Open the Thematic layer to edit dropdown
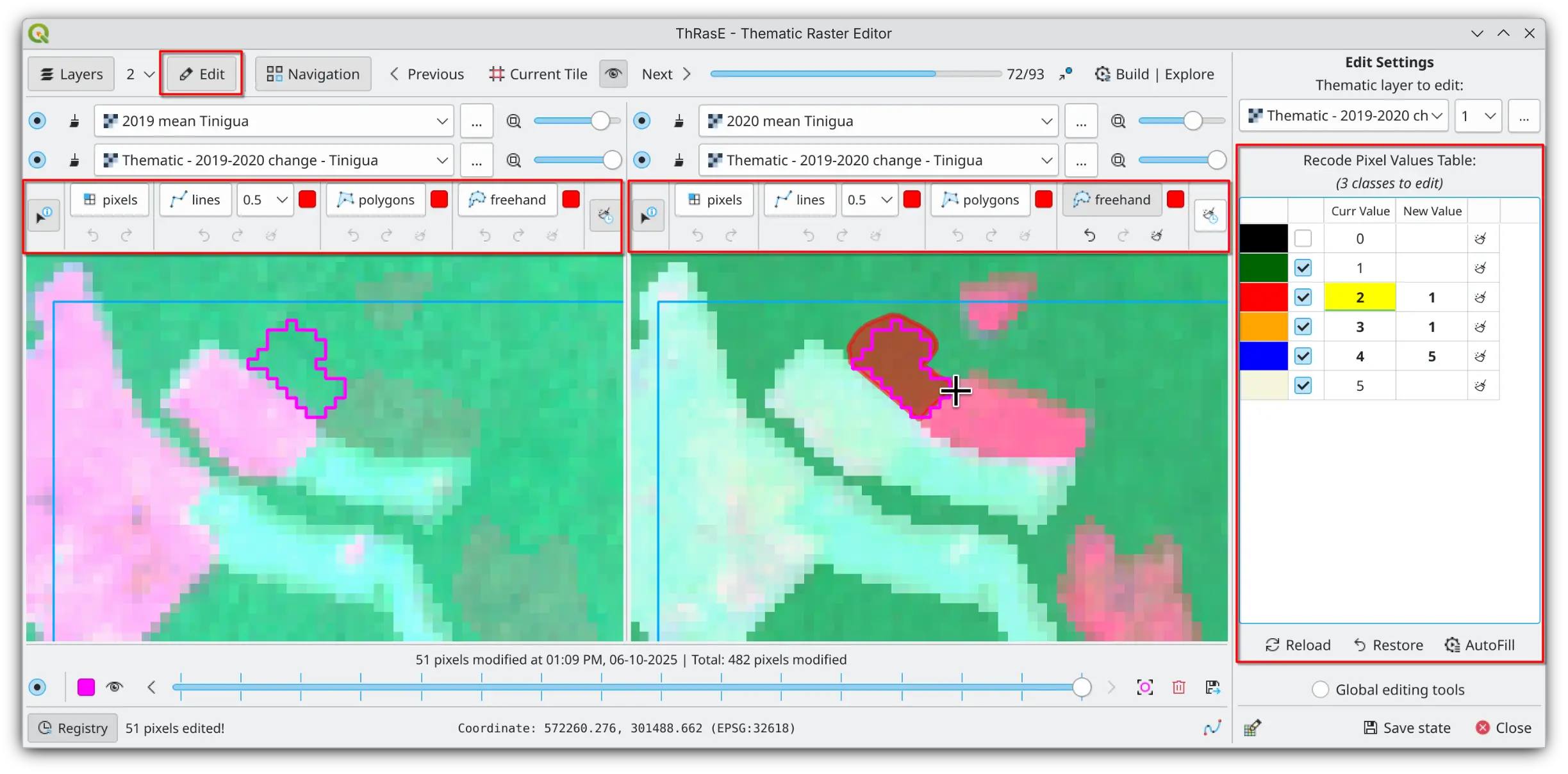Image resolution: width=1568 pixels, height=774 pixels. tap(1344, 116)
